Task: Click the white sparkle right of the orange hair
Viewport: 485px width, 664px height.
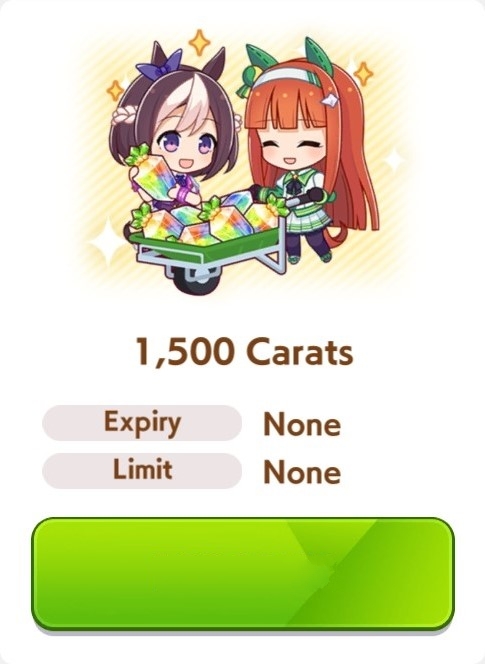Action: [394, 159]
